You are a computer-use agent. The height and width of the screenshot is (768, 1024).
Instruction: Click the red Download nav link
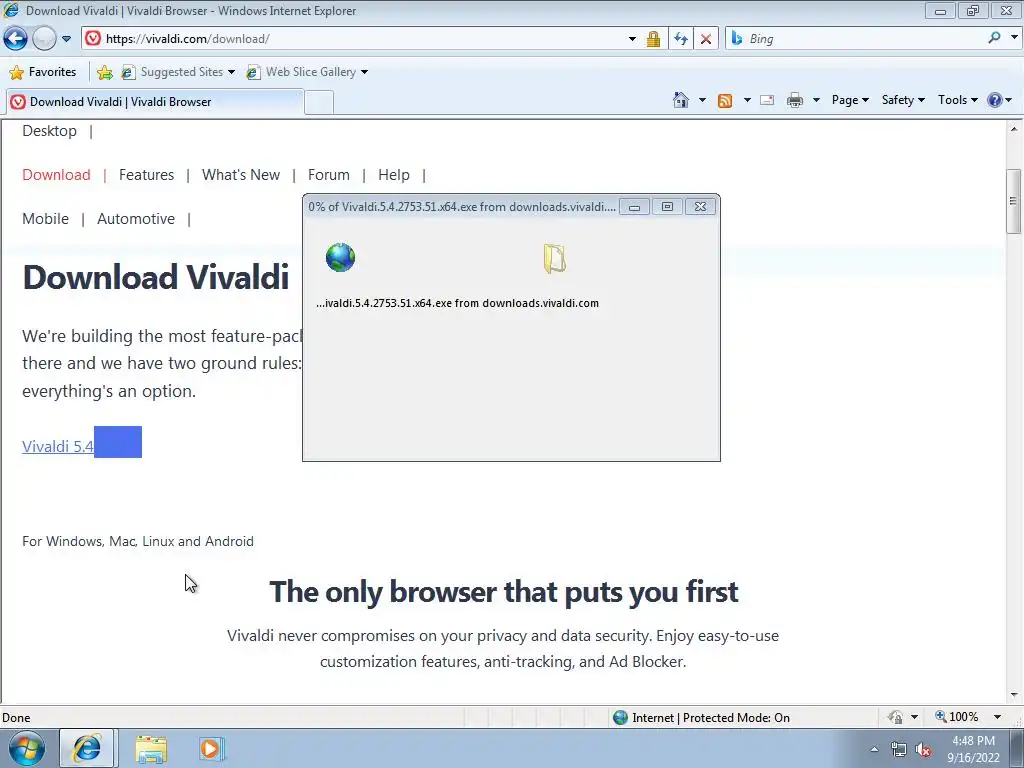pos(56,175)
